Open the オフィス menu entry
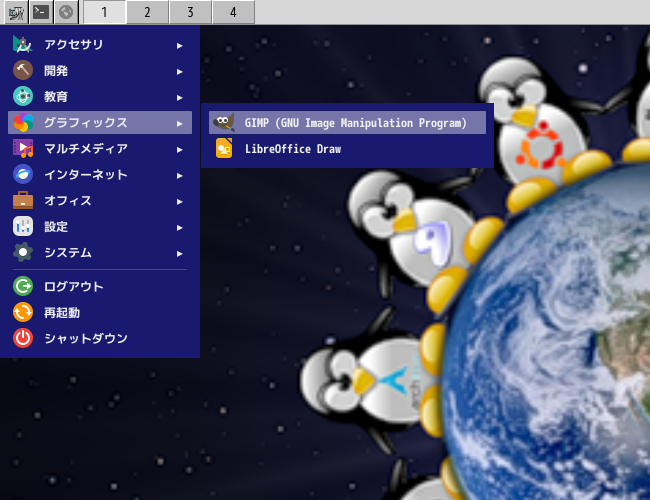The height and width of the screenshot is (500, 650). click(x=100, y=201)
